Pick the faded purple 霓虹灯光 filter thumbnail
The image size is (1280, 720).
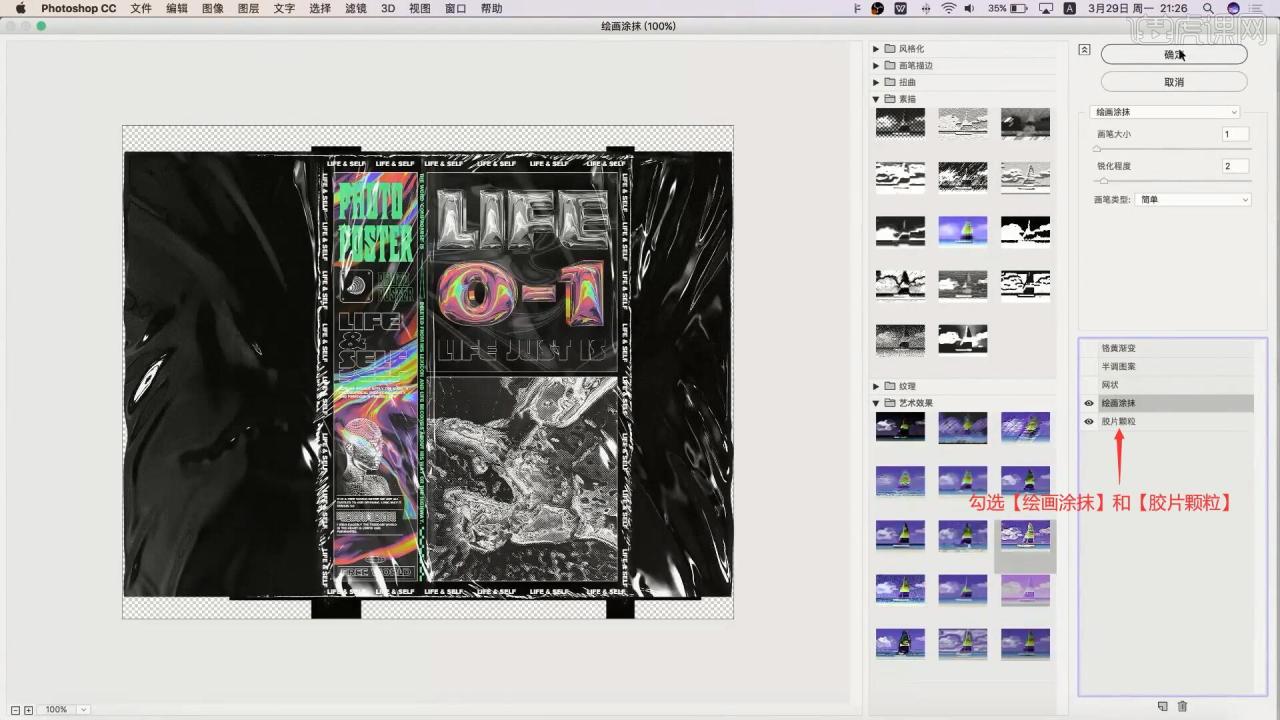click(x=1025, y=589)
